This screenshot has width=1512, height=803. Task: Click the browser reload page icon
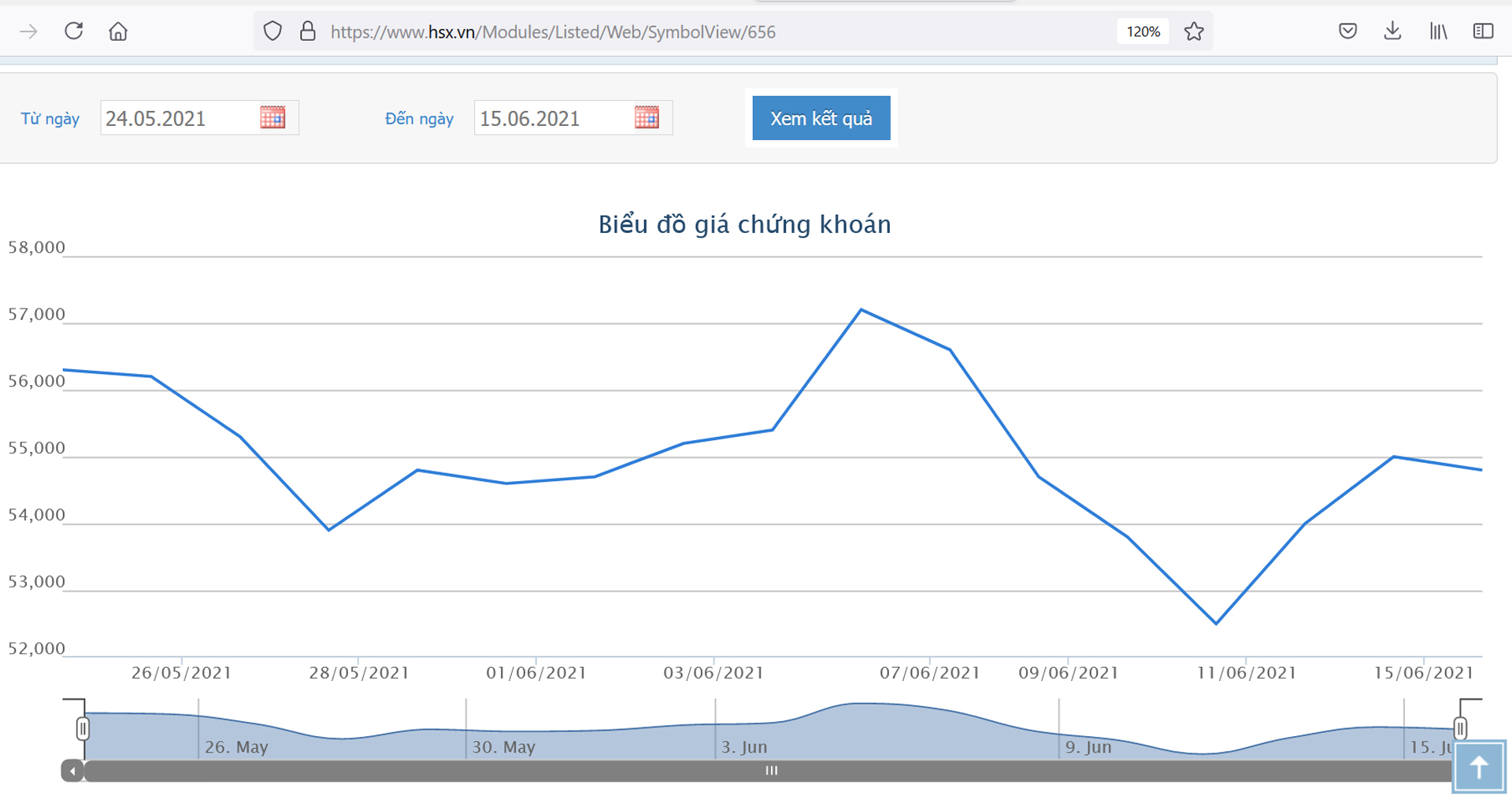(74, 31)
